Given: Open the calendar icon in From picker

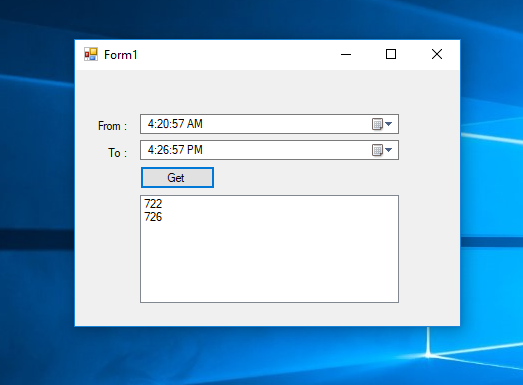Looking at the screenshot, I should (377, 124).
